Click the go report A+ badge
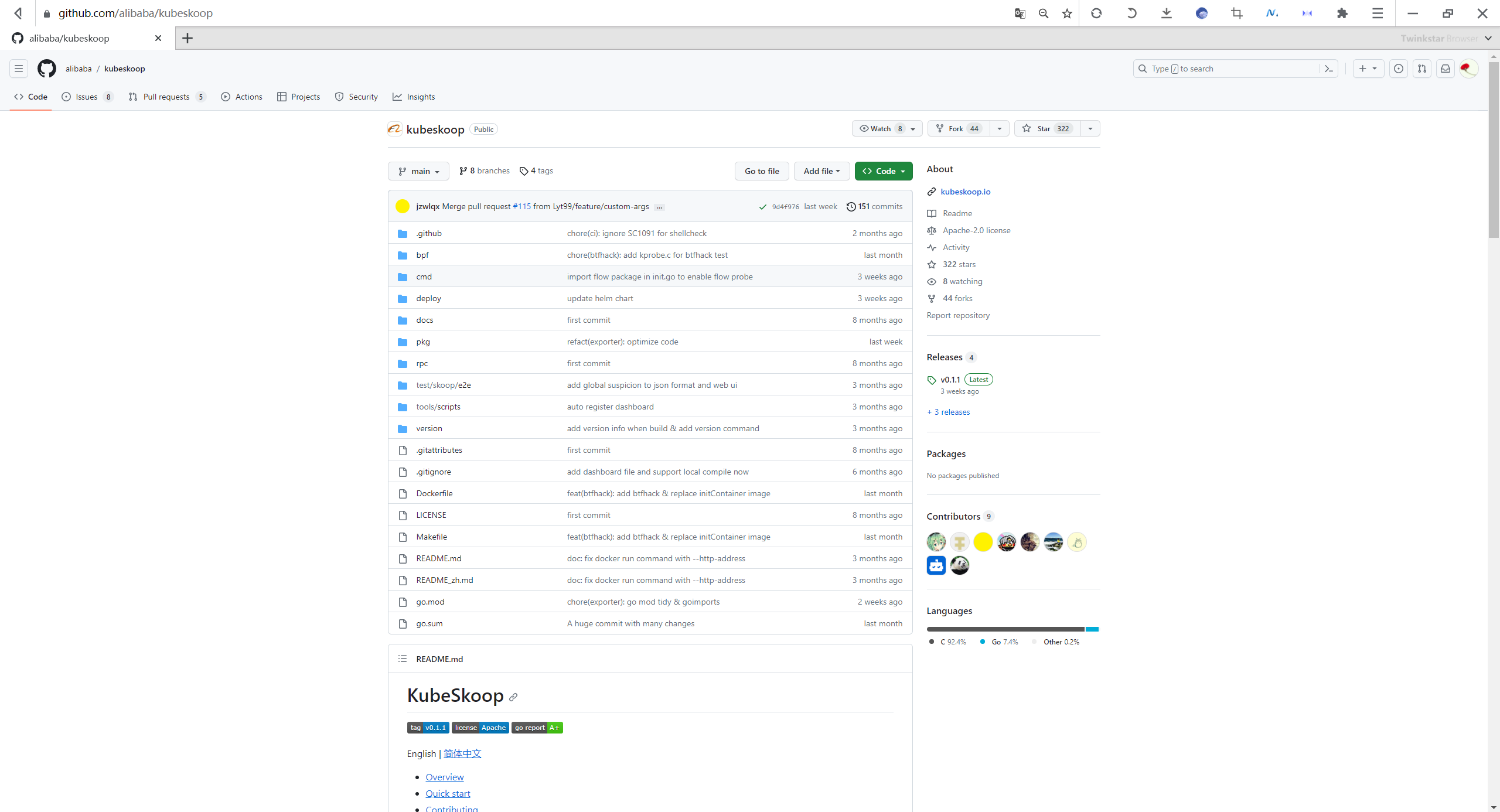The width and height of the screenshot is (1500, 812). [x=537, y=728]
